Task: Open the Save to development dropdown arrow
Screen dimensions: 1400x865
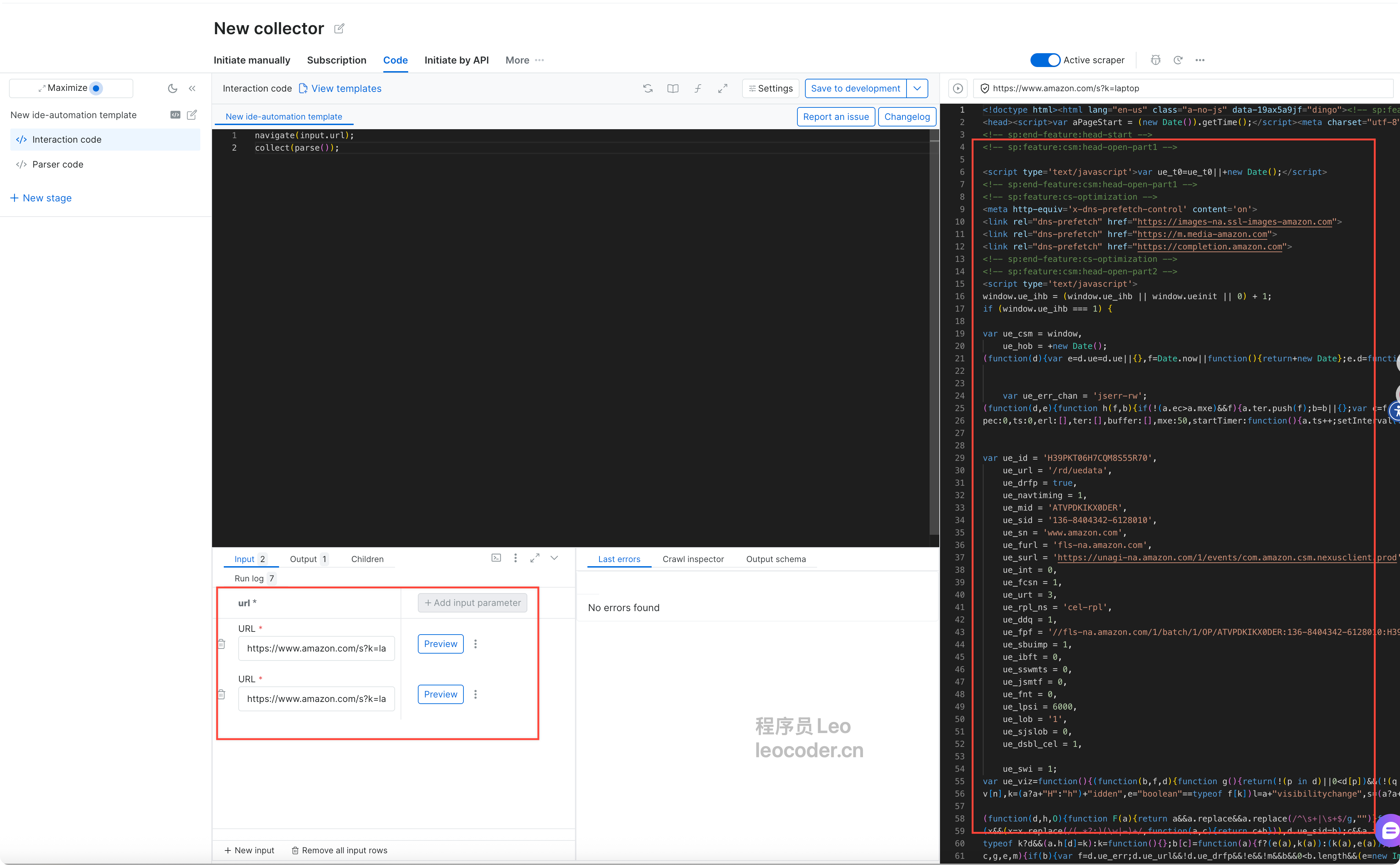Action: pos(917,88)
